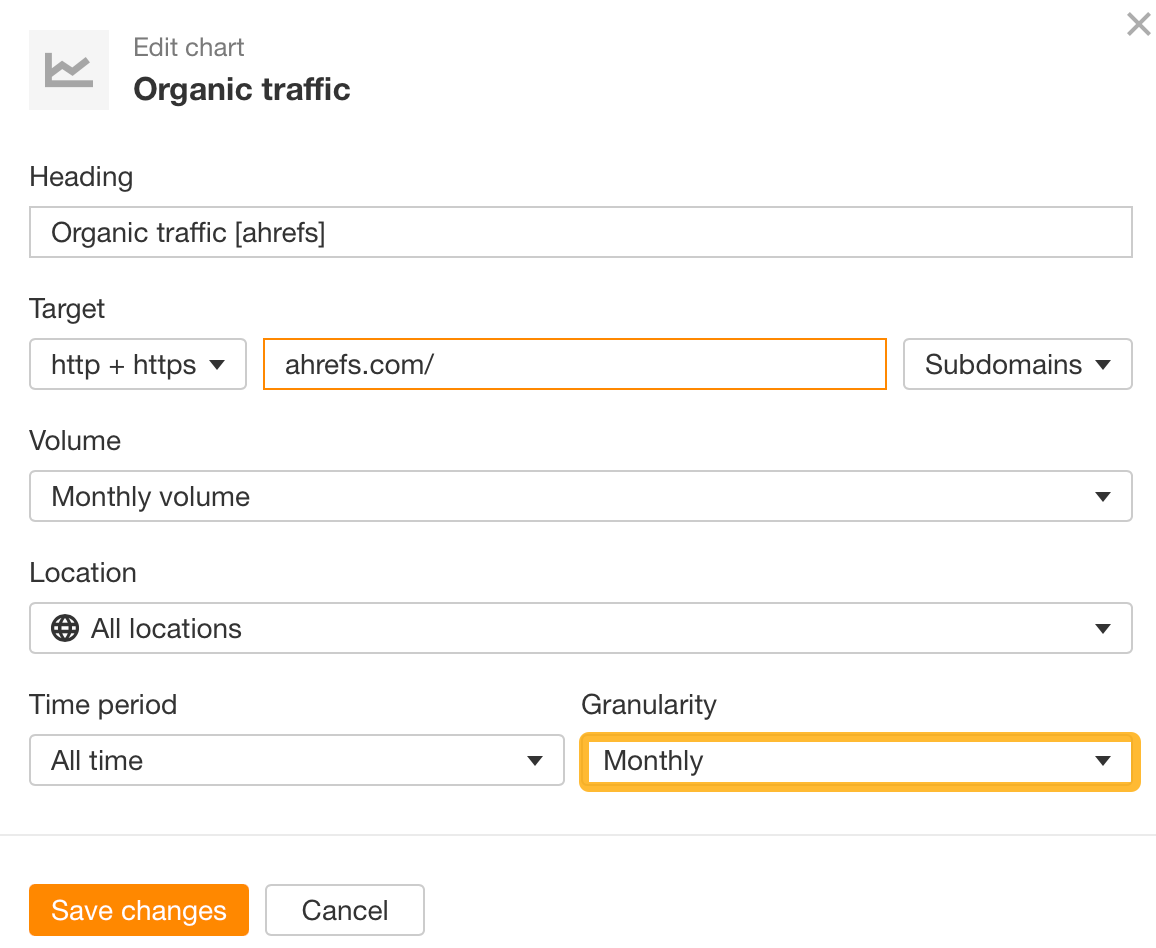Open the protocol dropdown showing http + https
The height and width of the screenshot is (948, 1156).
pyautogui.click(x=137, y=364)
